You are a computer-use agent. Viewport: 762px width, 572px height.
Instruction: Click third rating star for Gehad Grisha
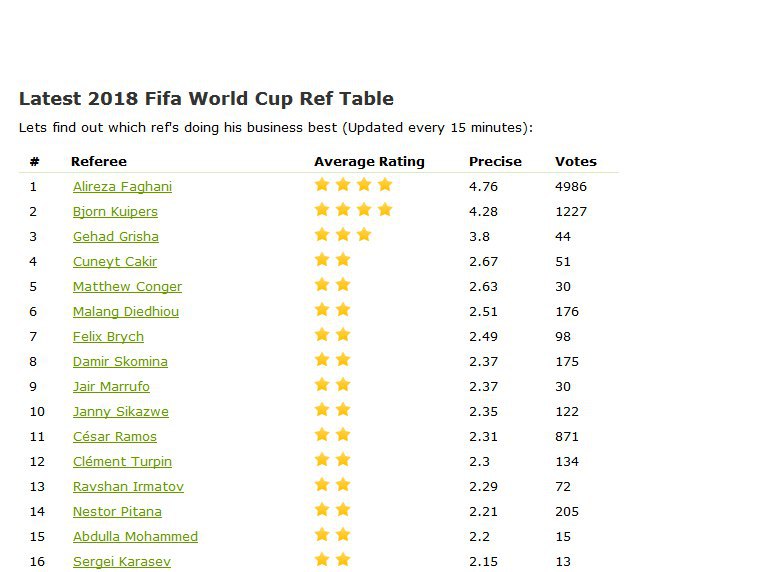pos(364,235)
